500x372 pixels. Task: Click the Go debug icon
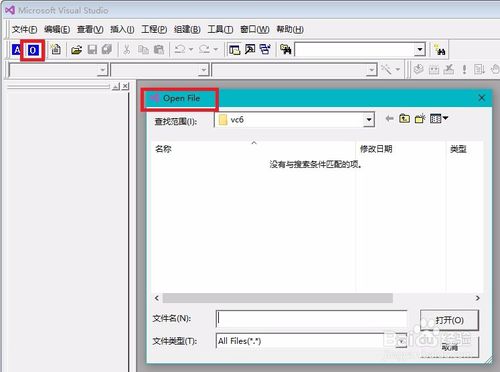click(x=479, y=69)
